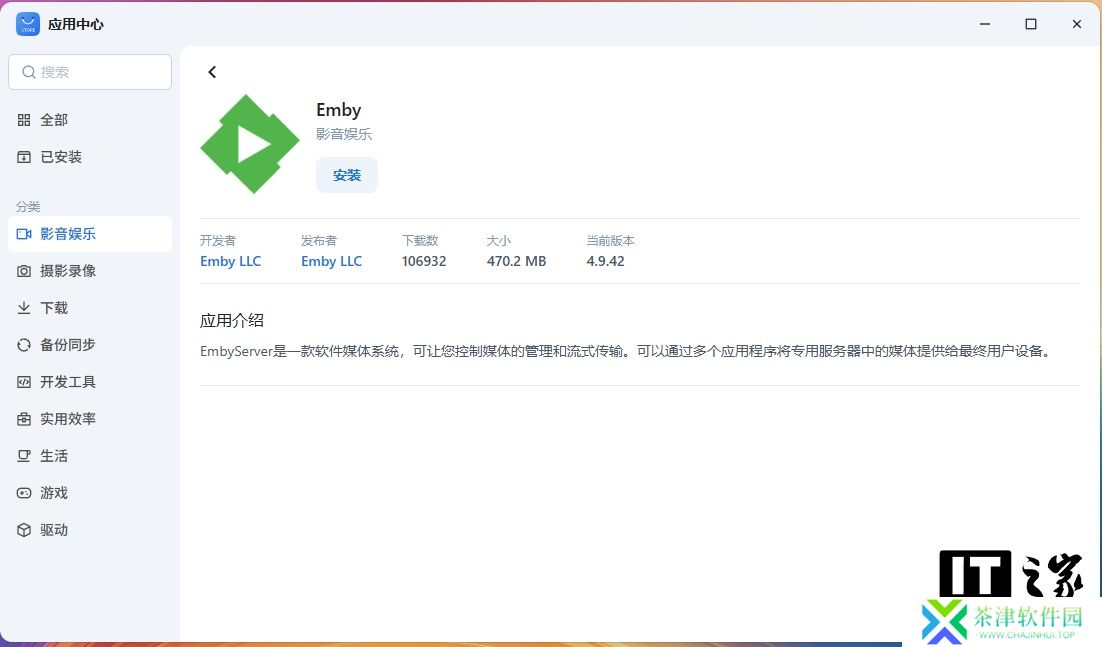Screen dimensions: 1102x647
Task: Select the 影音娱乐 category label
Action: point(68,234)
